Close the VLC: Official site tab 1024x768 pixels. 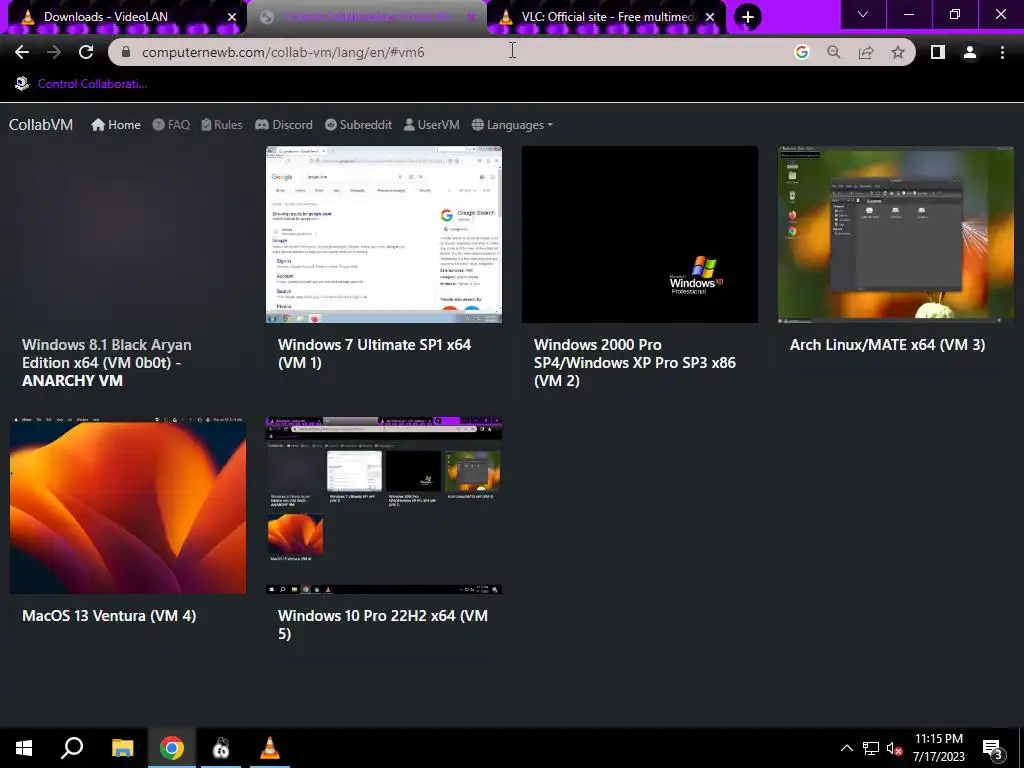(710, 17)
